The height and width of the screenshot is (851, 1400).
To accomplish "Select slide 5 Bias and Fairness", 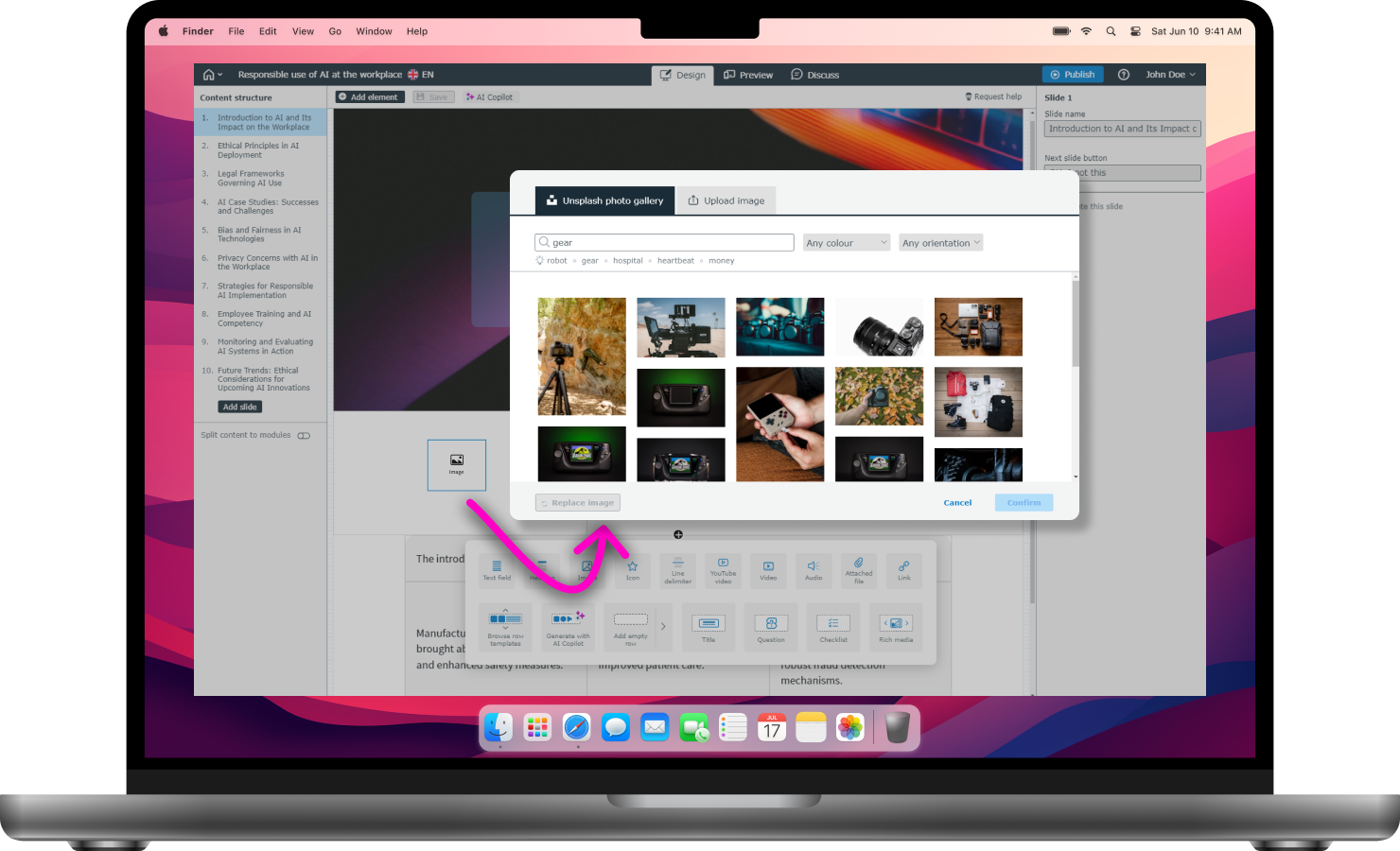I will [x=261, y=234].
